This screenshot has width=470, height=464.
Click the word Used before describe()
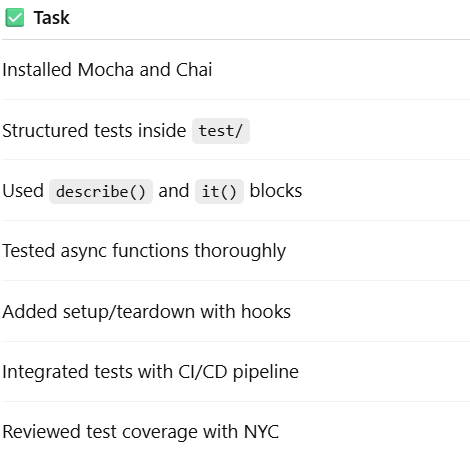(23, 191)
